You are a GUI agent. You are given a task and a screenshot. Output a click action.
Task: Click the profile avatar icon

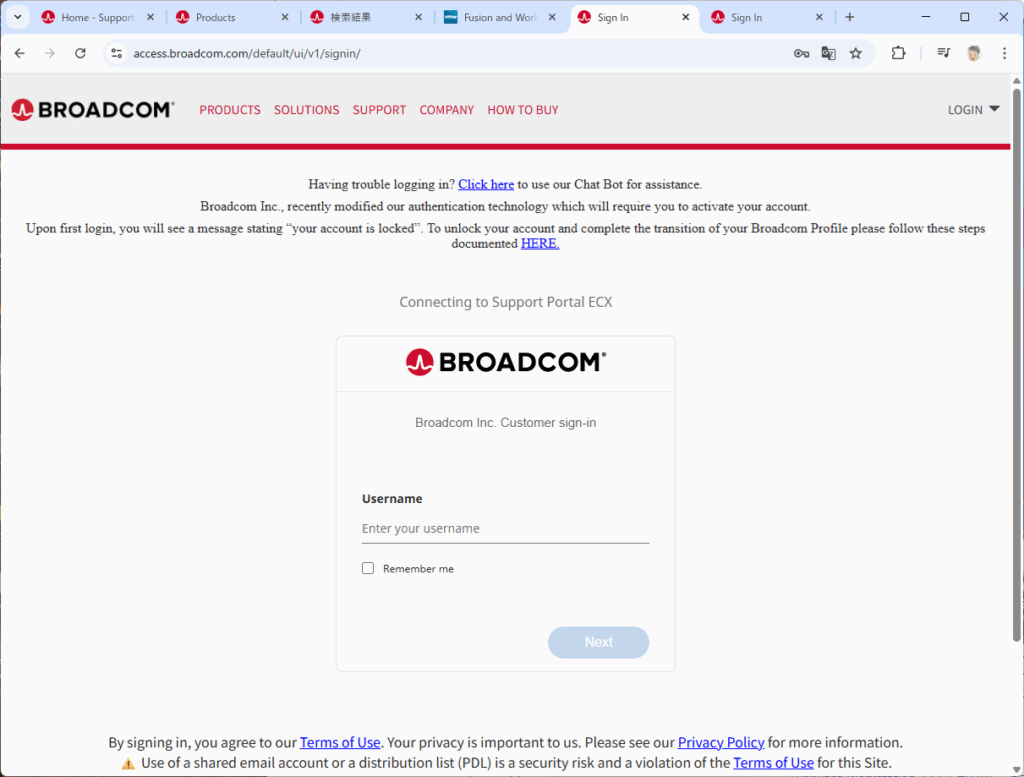coord(974,54)
